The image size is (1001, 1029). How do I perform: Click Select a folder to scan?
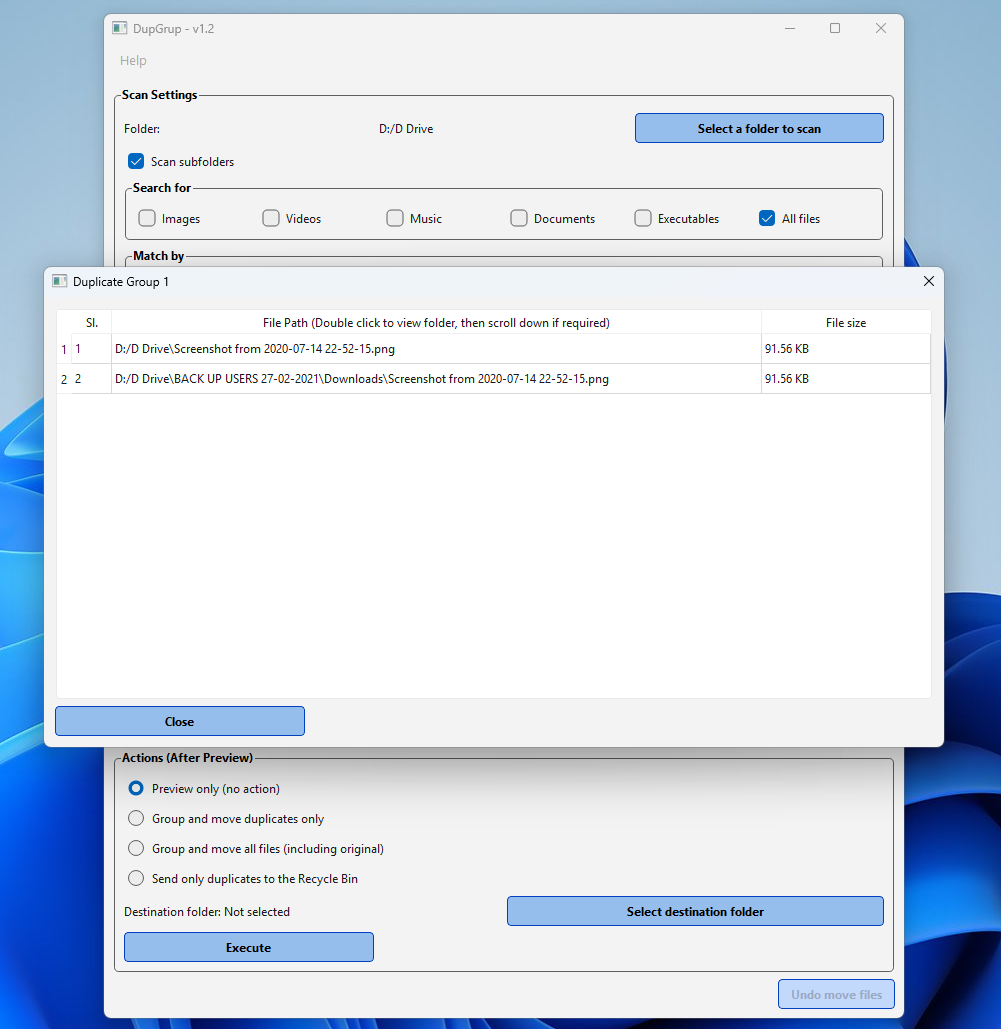point(759,128)
